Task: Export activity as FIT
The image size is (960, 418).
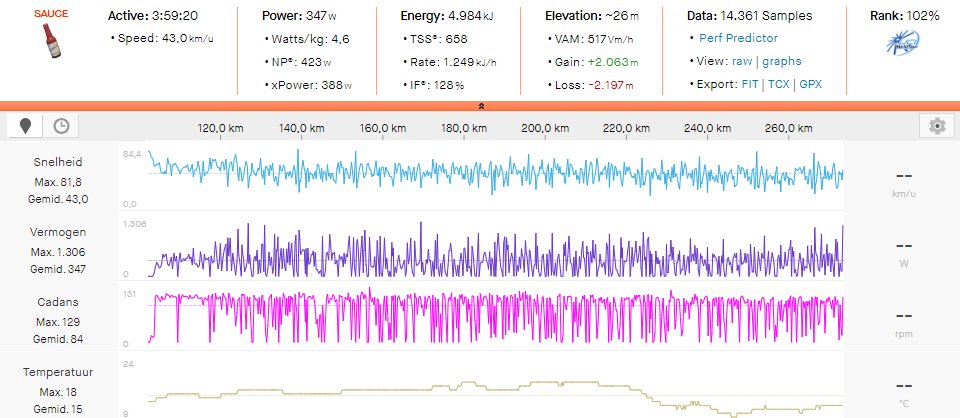Action: pyautogui.click(x=750, y=84)
